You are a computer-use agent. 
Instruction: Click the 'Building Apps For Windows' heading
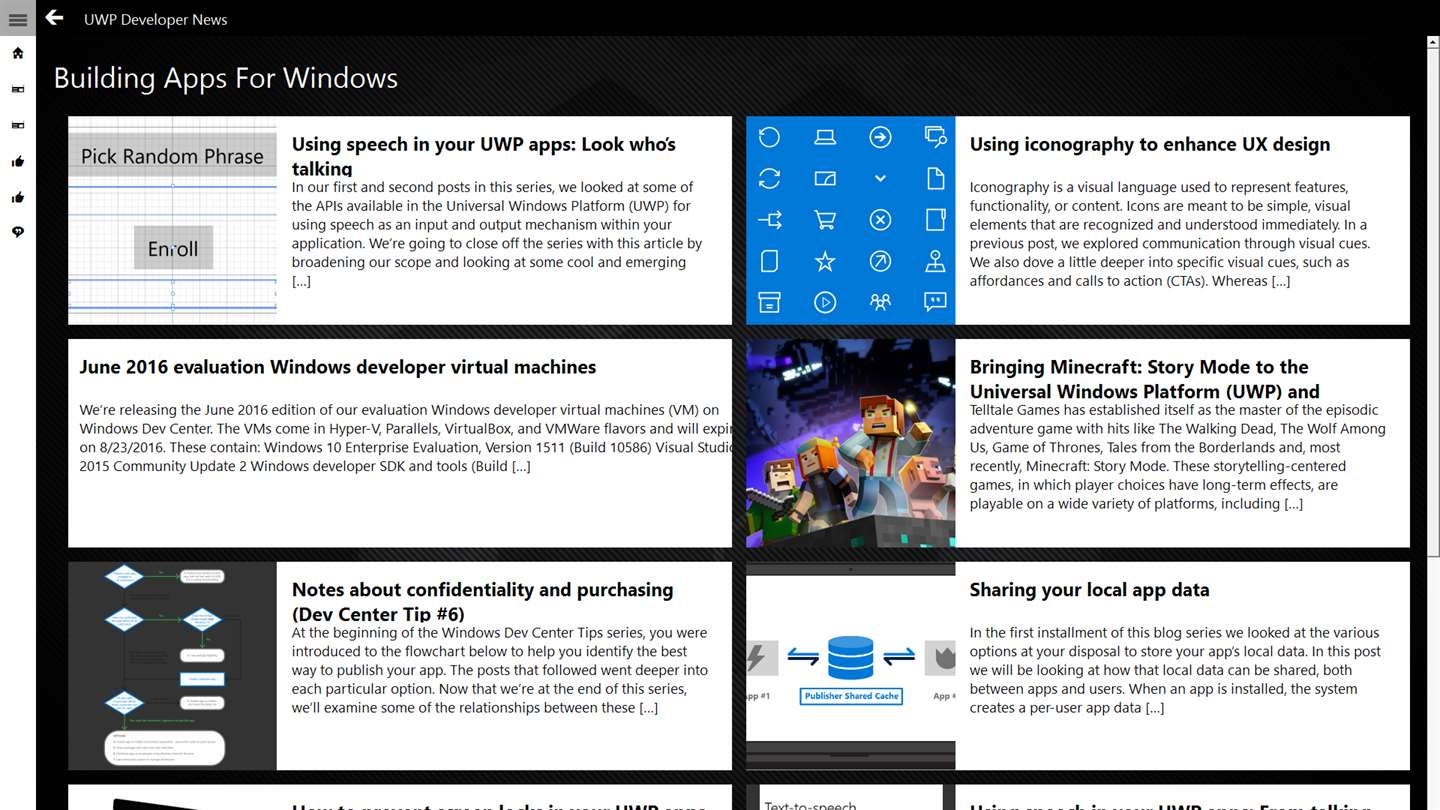click(x=226, y=78)
